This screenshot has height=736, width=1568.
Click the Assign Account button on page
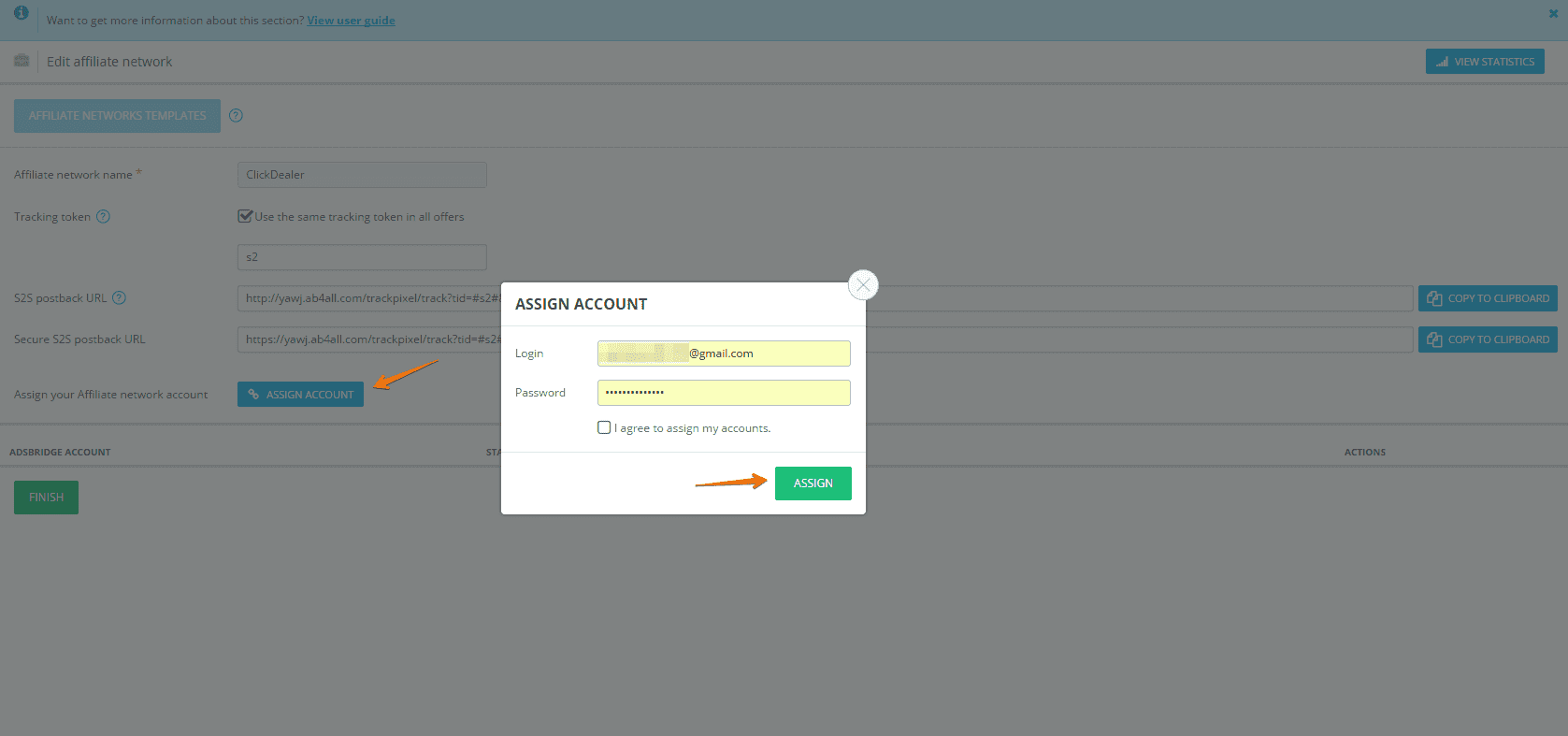(300, 395)
